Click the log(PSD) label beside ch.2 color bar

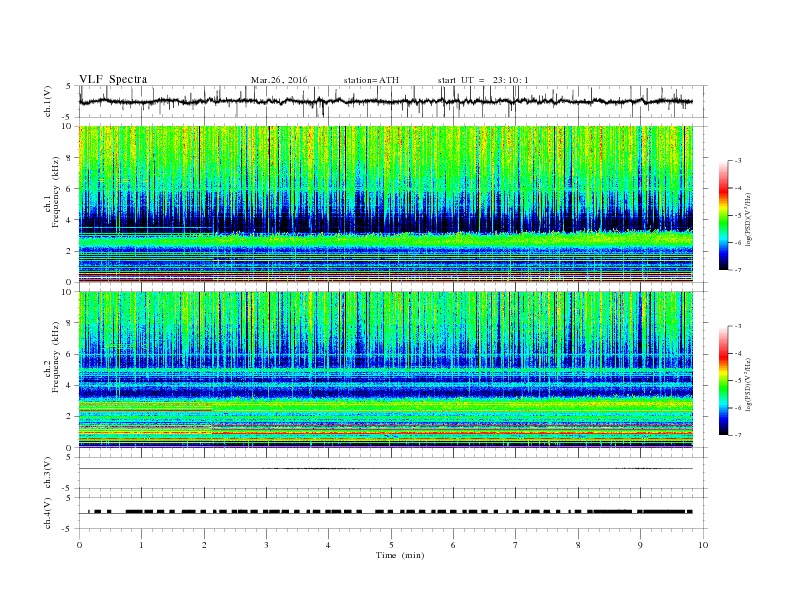pos(750,384)
